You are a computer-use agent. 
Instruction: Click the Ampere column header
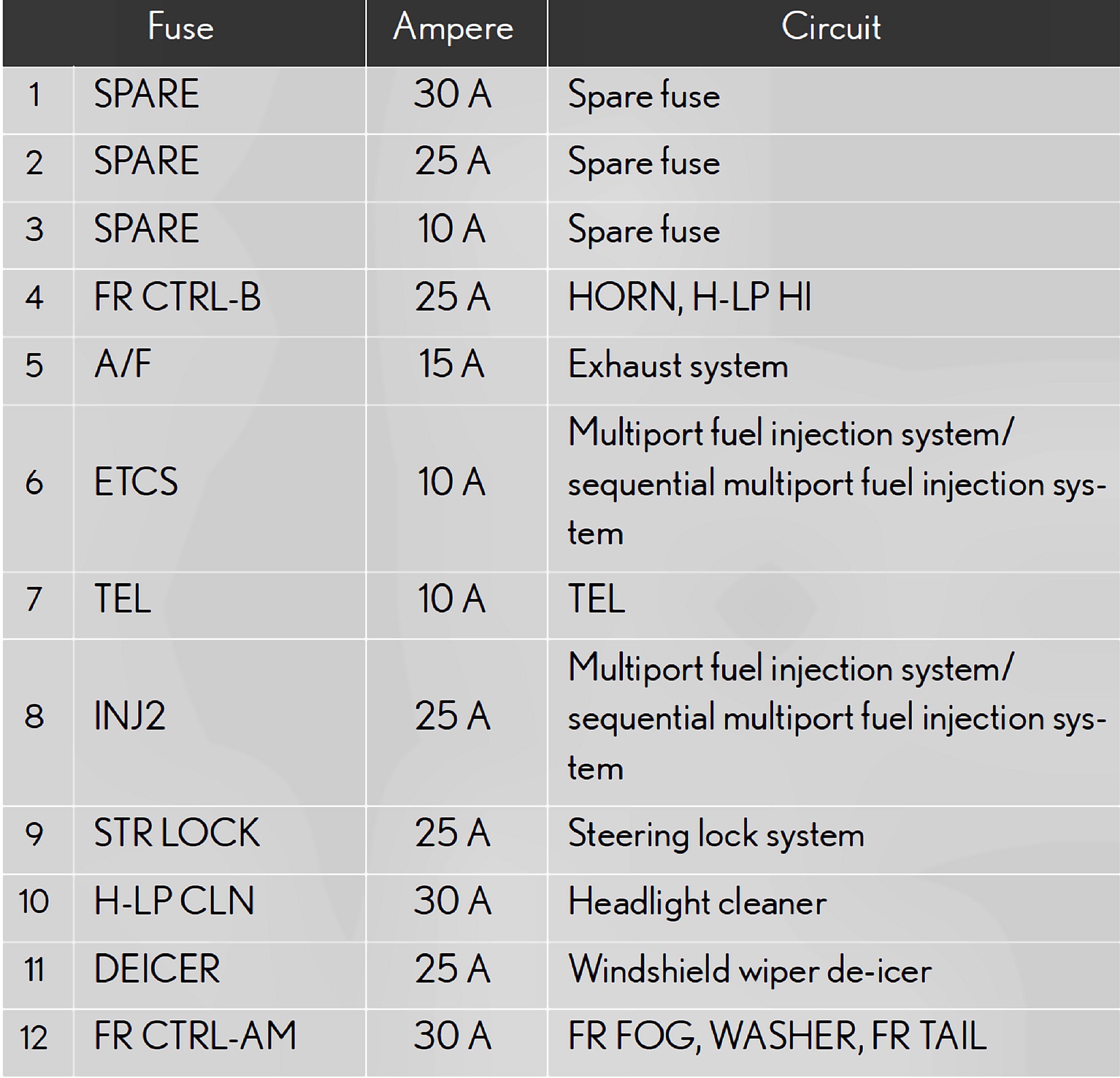(x=453, y=27)
